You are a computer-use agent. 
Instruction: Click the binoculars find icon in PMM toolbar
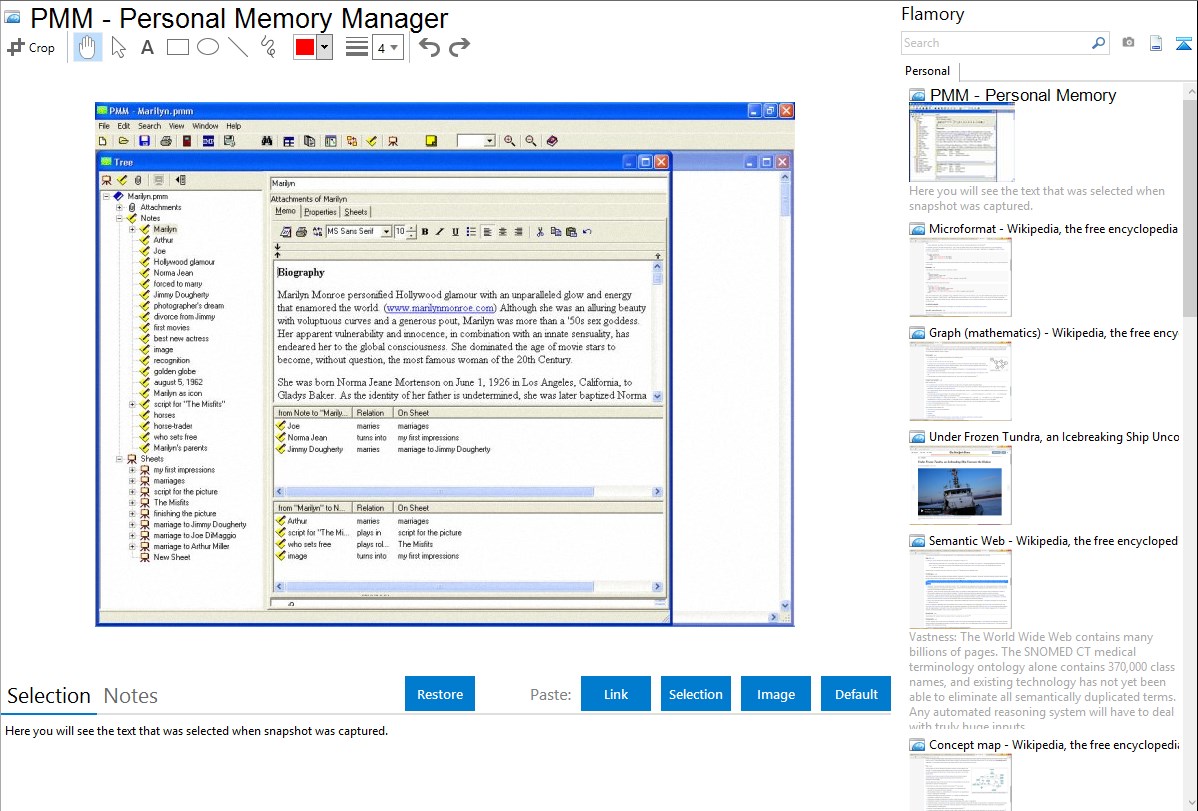point(267,141)
